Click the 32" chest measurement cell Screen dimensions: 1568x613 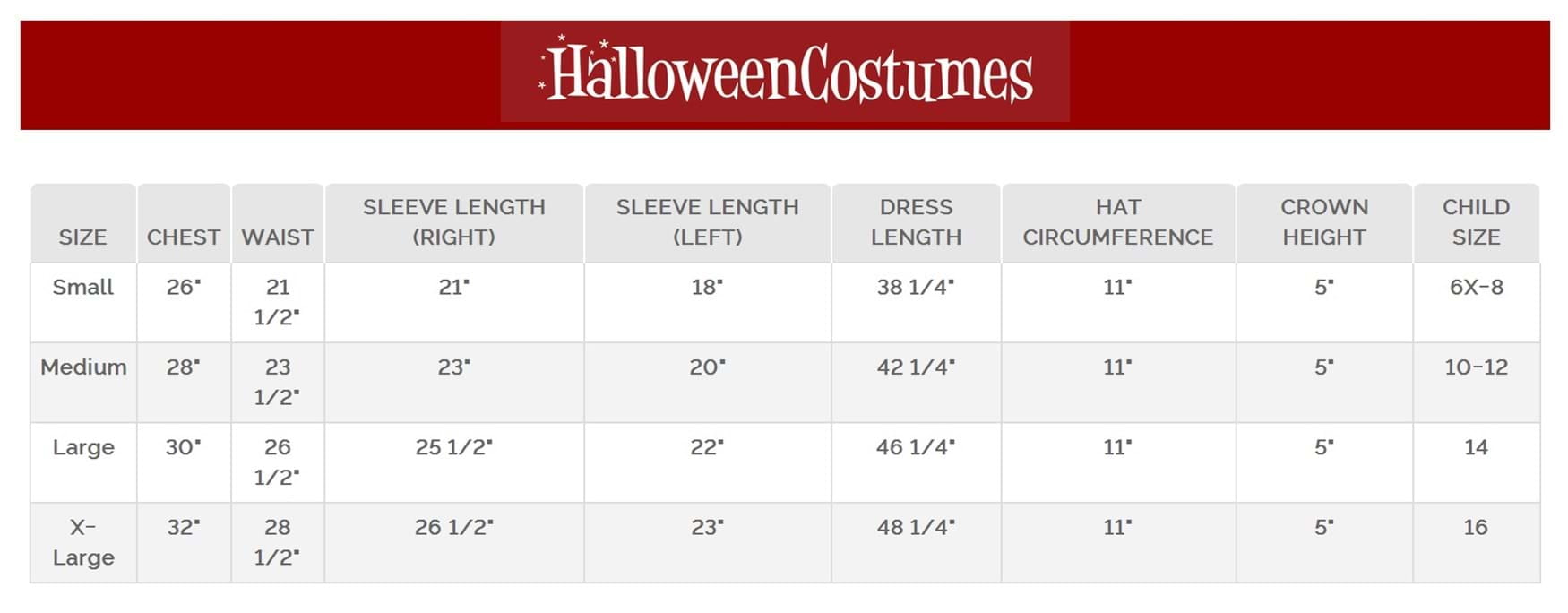coord(184,527)
